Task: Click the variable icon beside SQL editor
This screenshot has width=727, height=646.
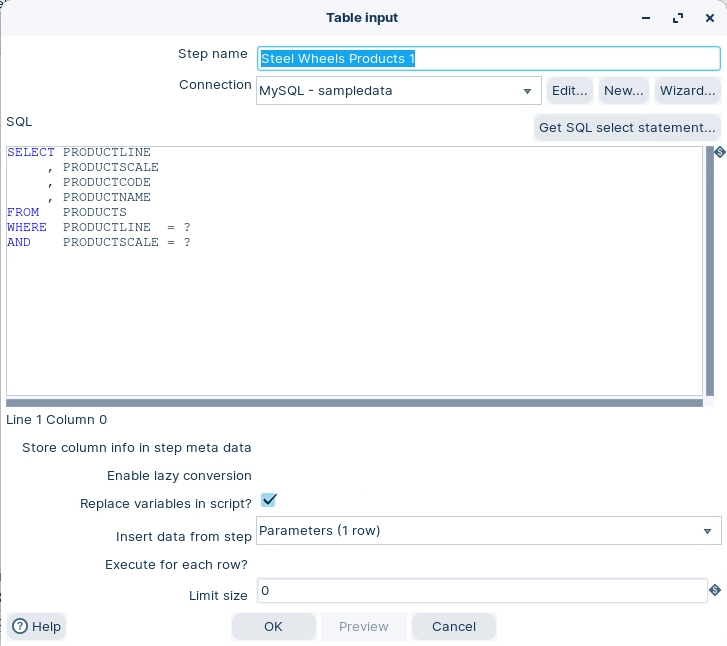Action: 716,153
